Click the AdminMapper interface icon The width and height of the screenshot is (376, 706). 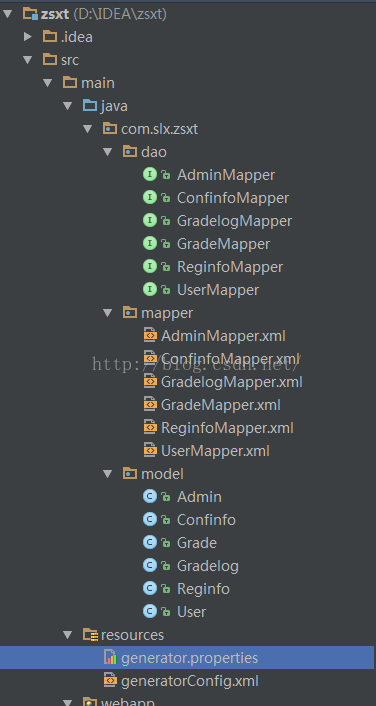pyautogui.click(x=149, y=174)
